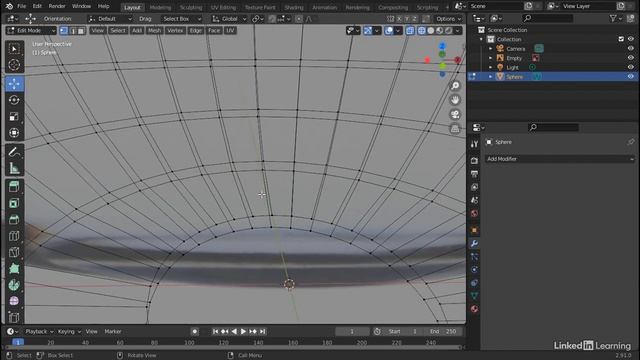Open the Edit Mode dropdown
640x360 pixels.
31,31
